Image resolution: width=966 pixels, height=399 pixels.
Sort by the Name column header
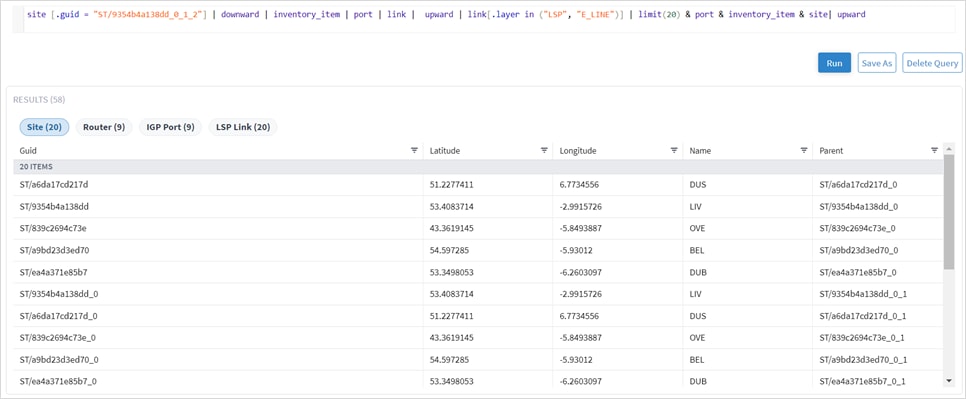700,150
